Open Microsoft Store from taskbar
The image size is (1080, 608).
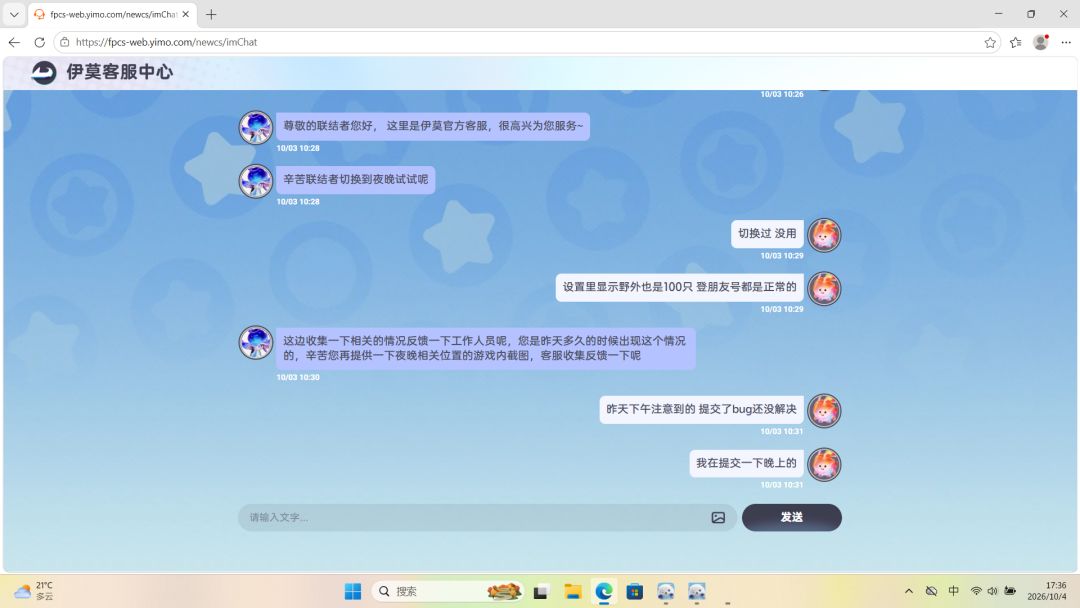634,591
